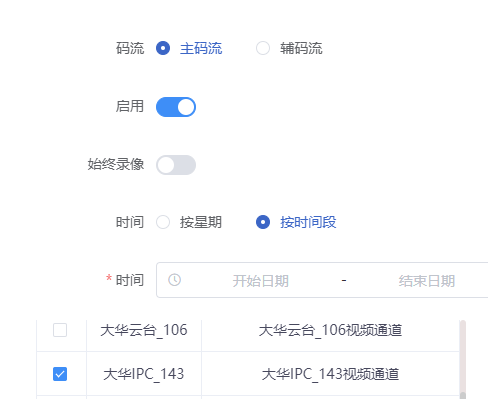Choose the 按星期 radio button circle

click(x=163, y=222)
